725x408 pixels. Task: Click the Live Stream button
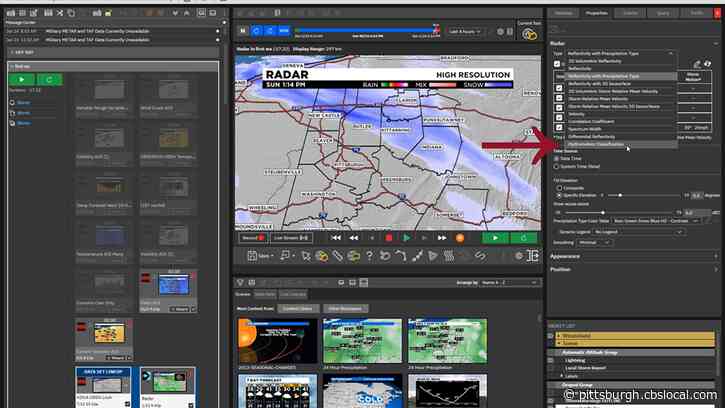pyautogui.click(x=291, y=238)
